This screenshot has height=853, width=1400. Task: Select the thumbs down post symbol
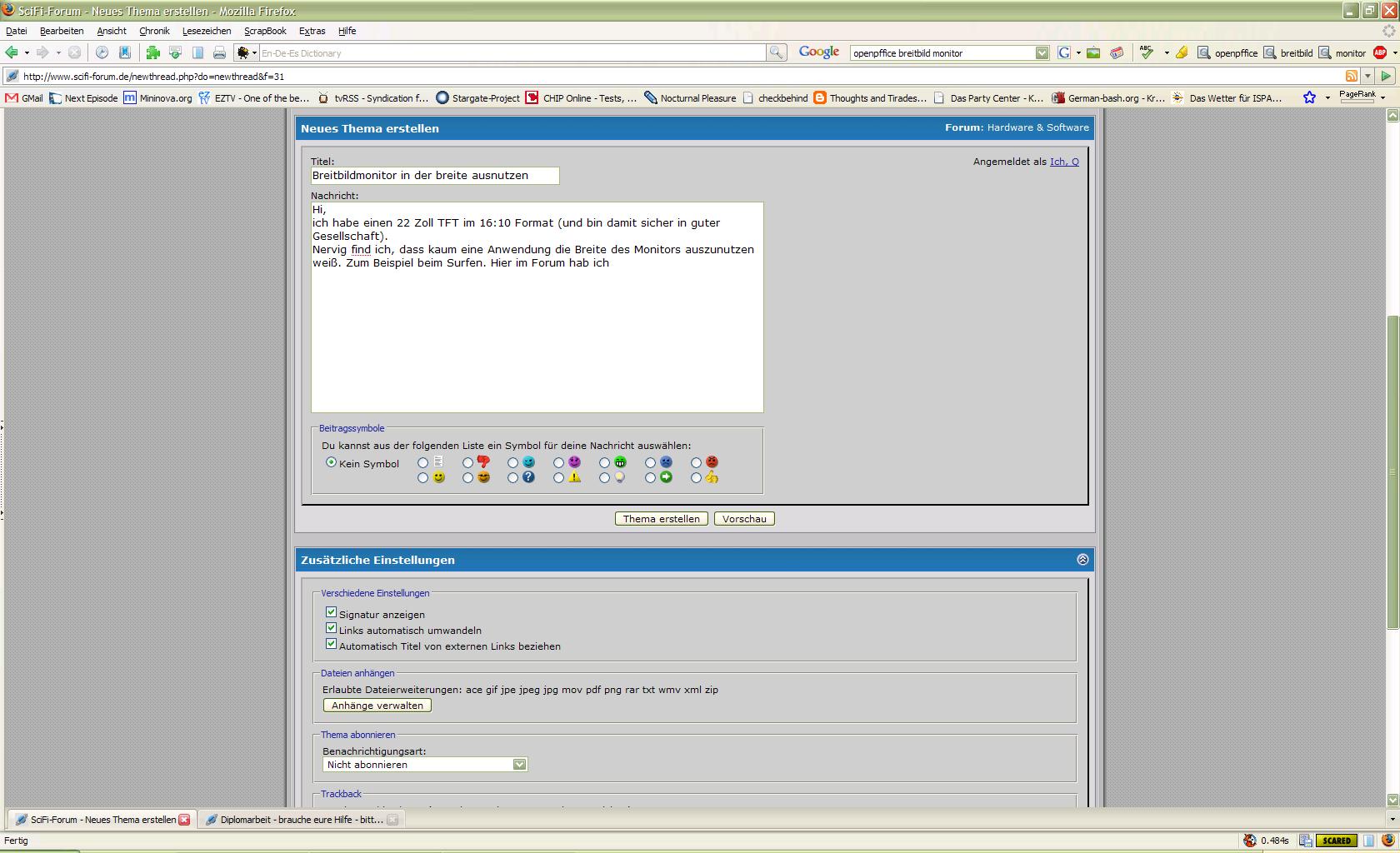pos(467,462)
